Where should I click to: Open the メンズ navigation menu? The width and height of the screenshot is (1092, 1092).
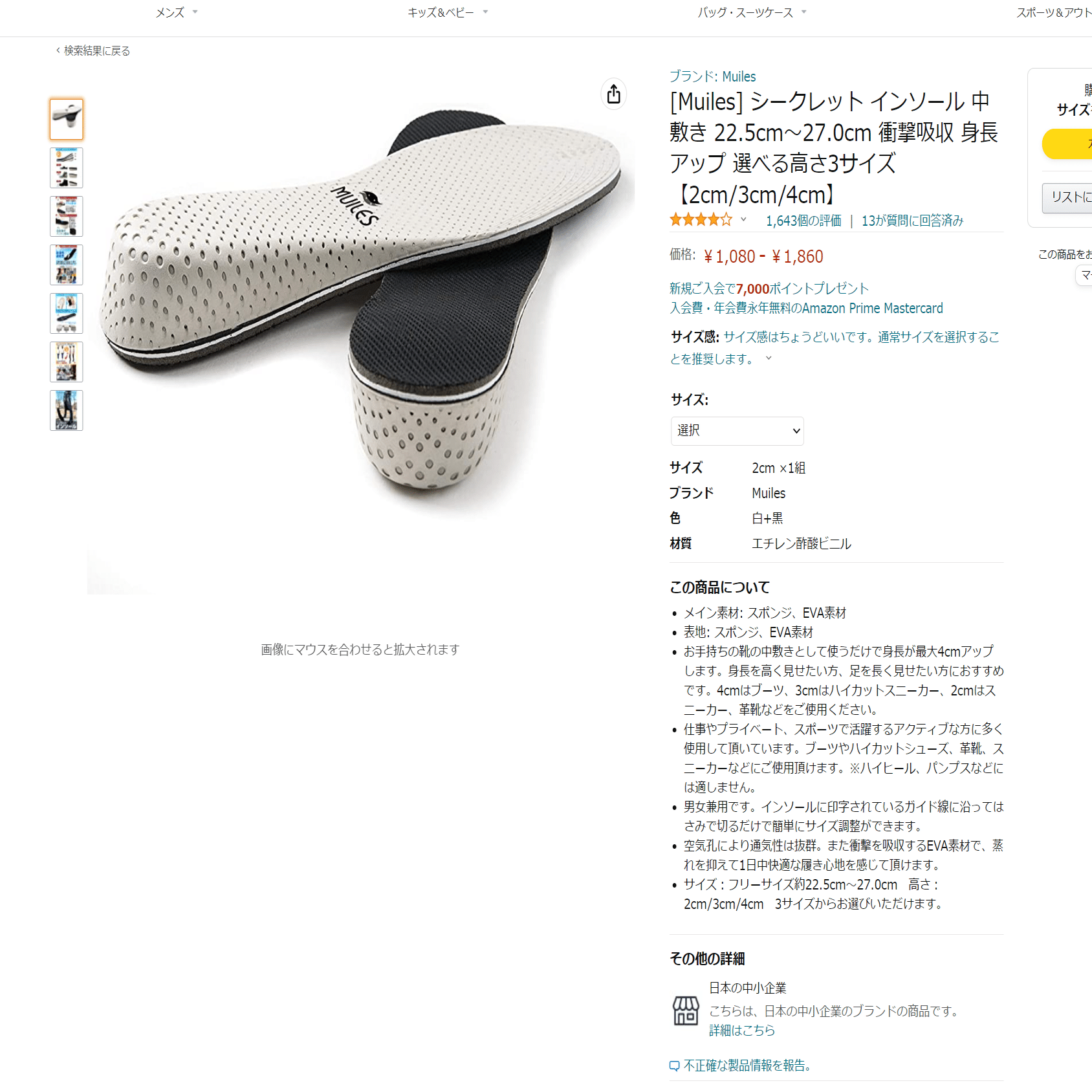tap(176, 12)
